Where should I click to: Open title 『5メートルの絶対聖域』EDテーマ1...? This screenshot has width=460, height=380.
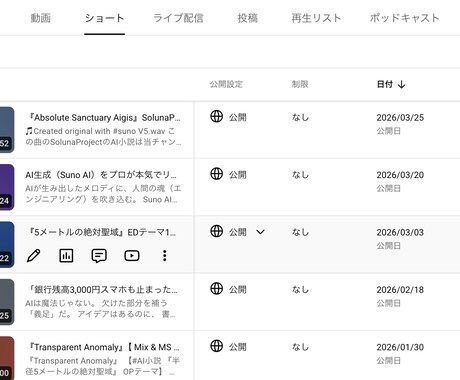pyautogui.click(x=101, y=232)
